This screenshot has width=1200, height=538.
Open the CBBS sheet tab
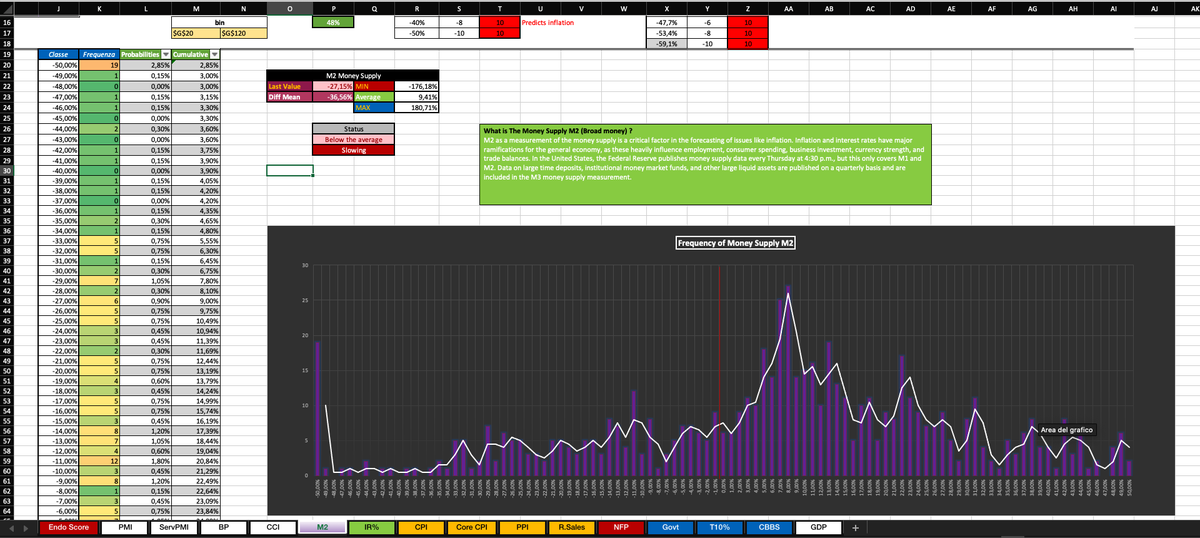pos(770,526)
